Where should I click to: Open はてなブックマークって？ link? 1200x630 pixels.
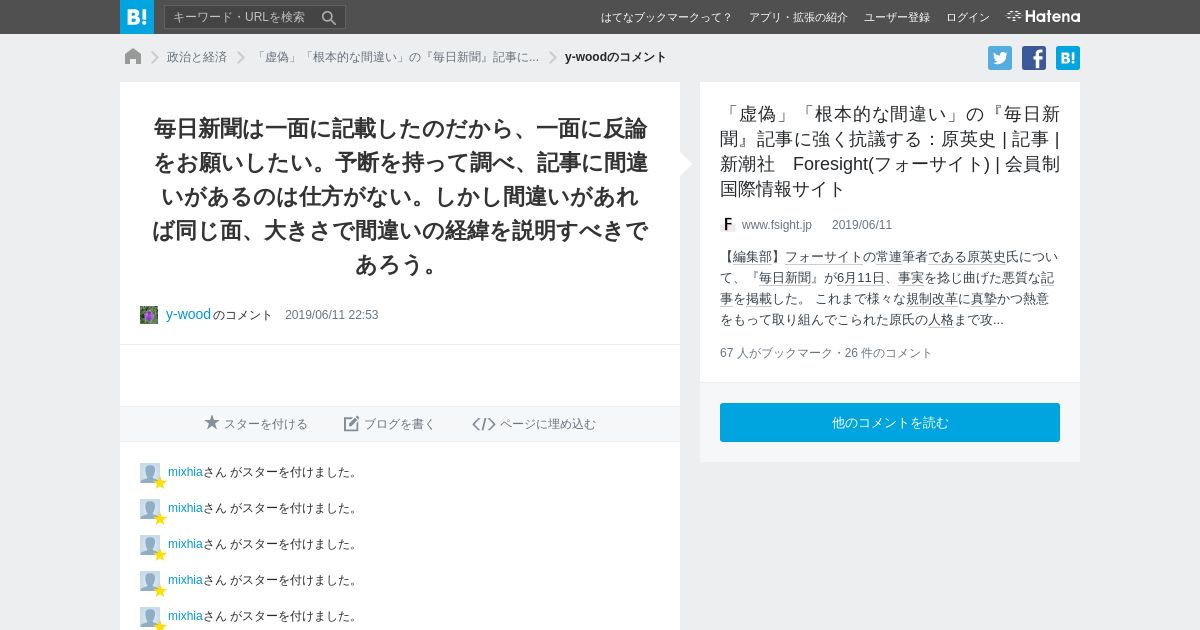point(666,17)
